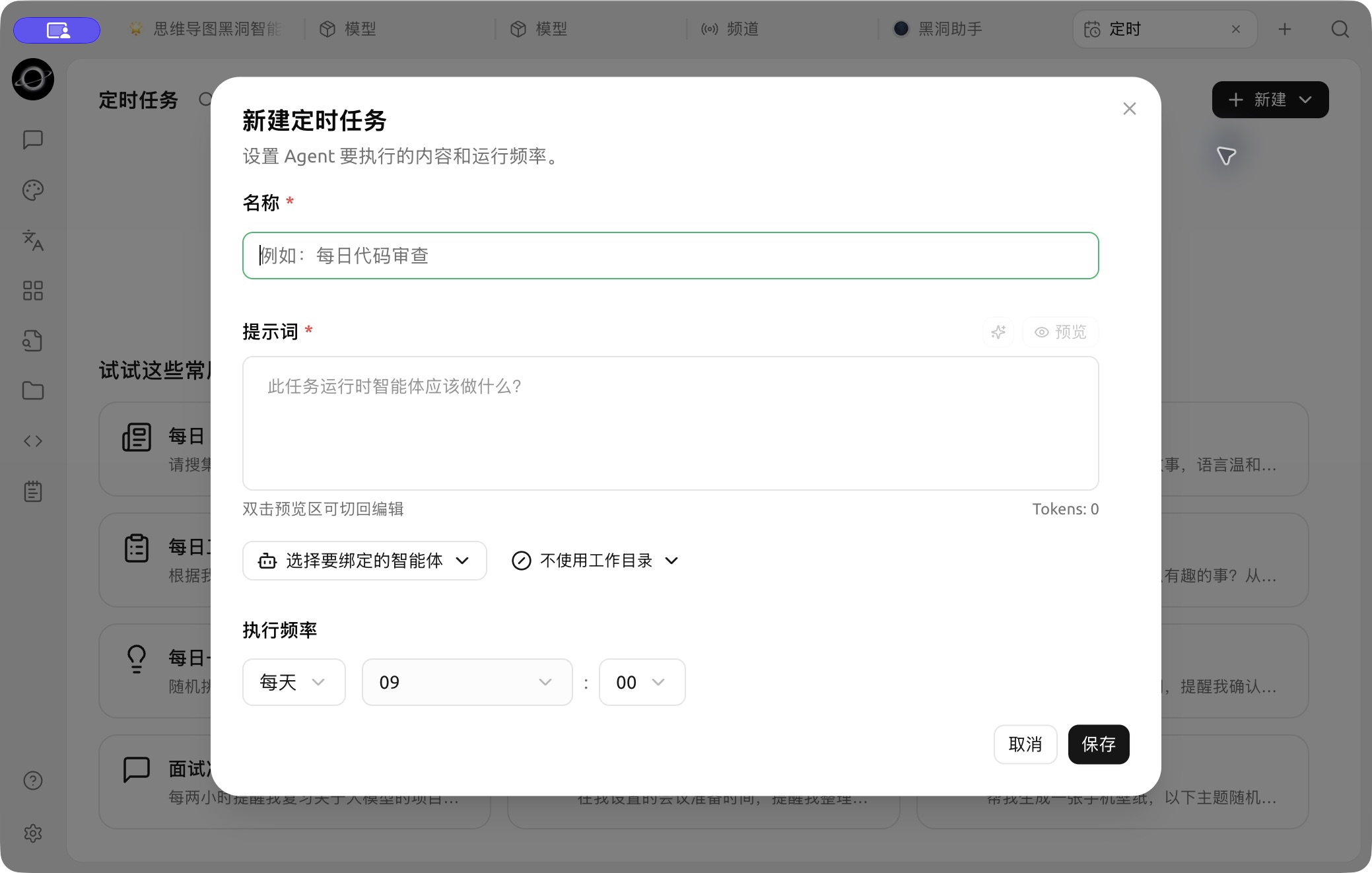Screen dimensions: 1372x873
Task: Open the 选择要绑定的智能体 dropdown
Action: click(x=364, y=561)
